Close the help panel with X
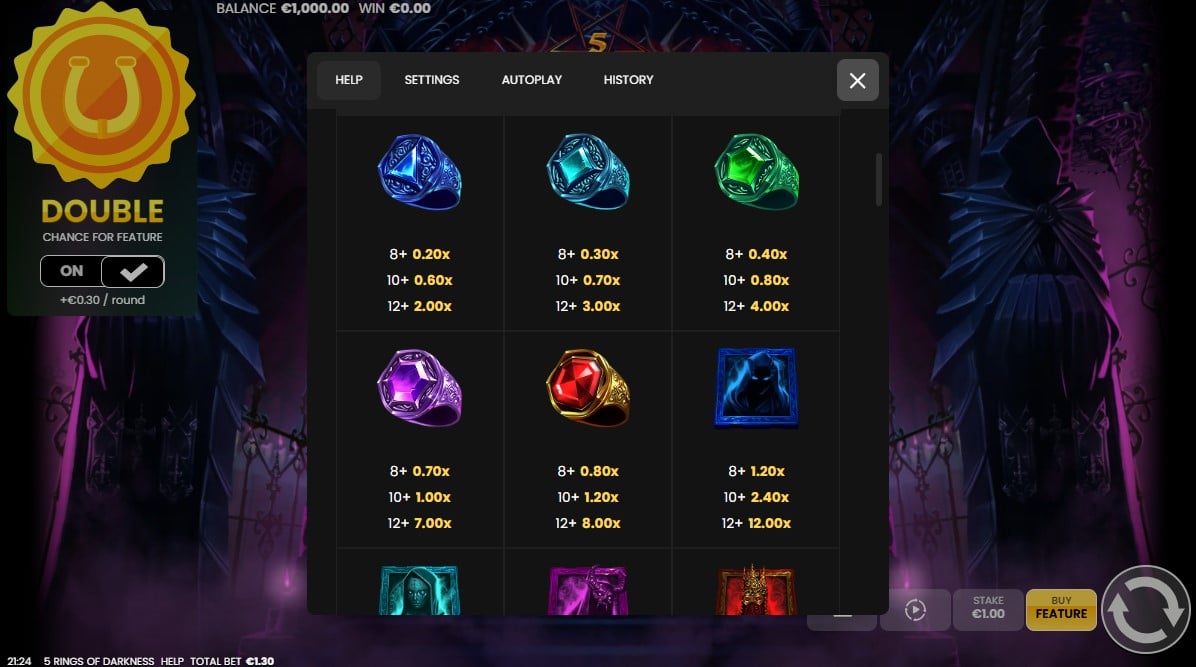The image size is (1196, 667). (857, 80)
